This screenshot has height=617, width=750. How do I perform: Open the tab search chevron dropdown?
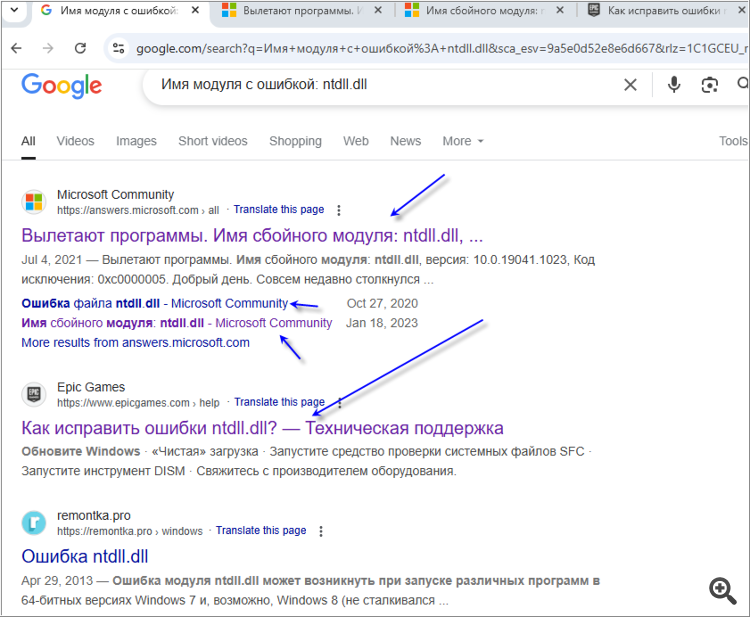(14, 10)
